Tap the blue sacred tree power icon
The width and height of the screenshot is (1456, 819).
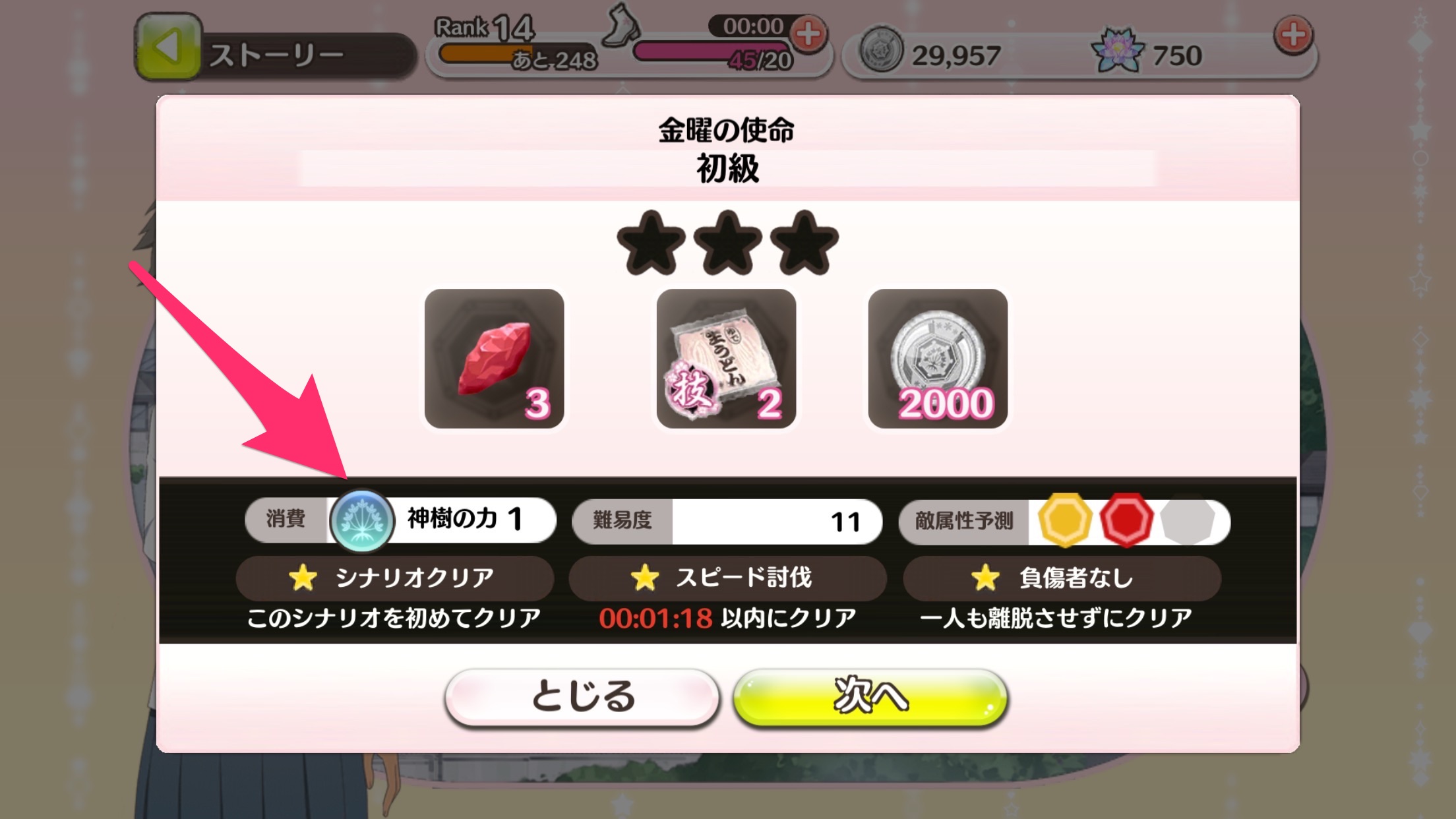click(361, 521)
